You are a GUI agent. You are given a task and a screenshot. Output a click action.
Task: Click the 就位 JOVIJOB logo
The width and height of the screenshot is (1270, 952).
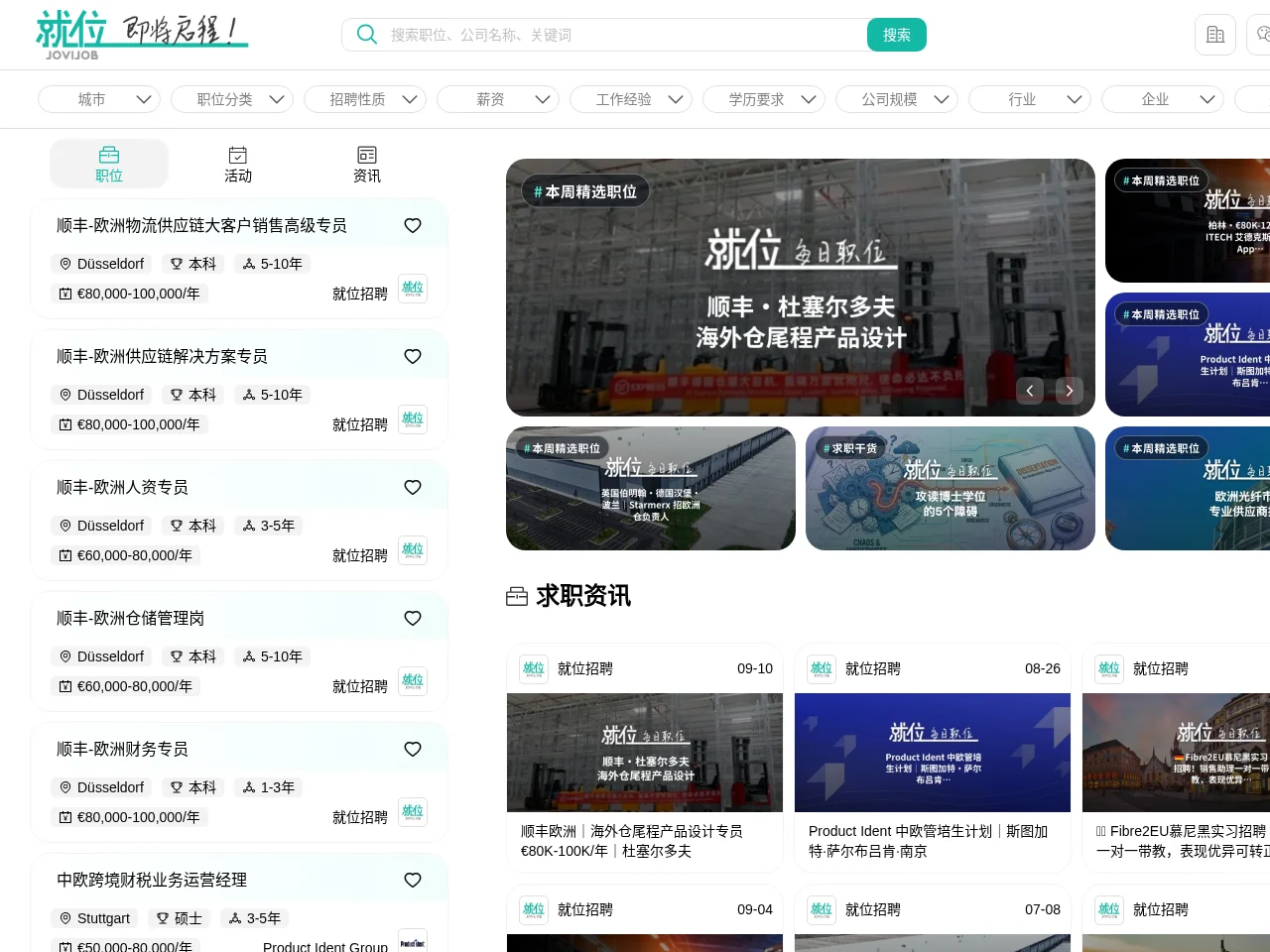click(x=142, y=36)
